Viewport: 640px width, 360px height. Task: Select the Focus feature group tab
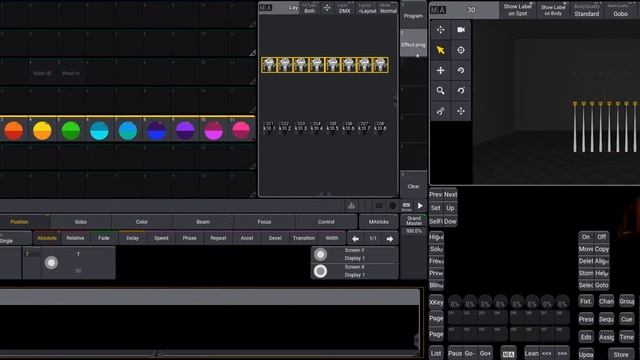click(x=264, y=222)
